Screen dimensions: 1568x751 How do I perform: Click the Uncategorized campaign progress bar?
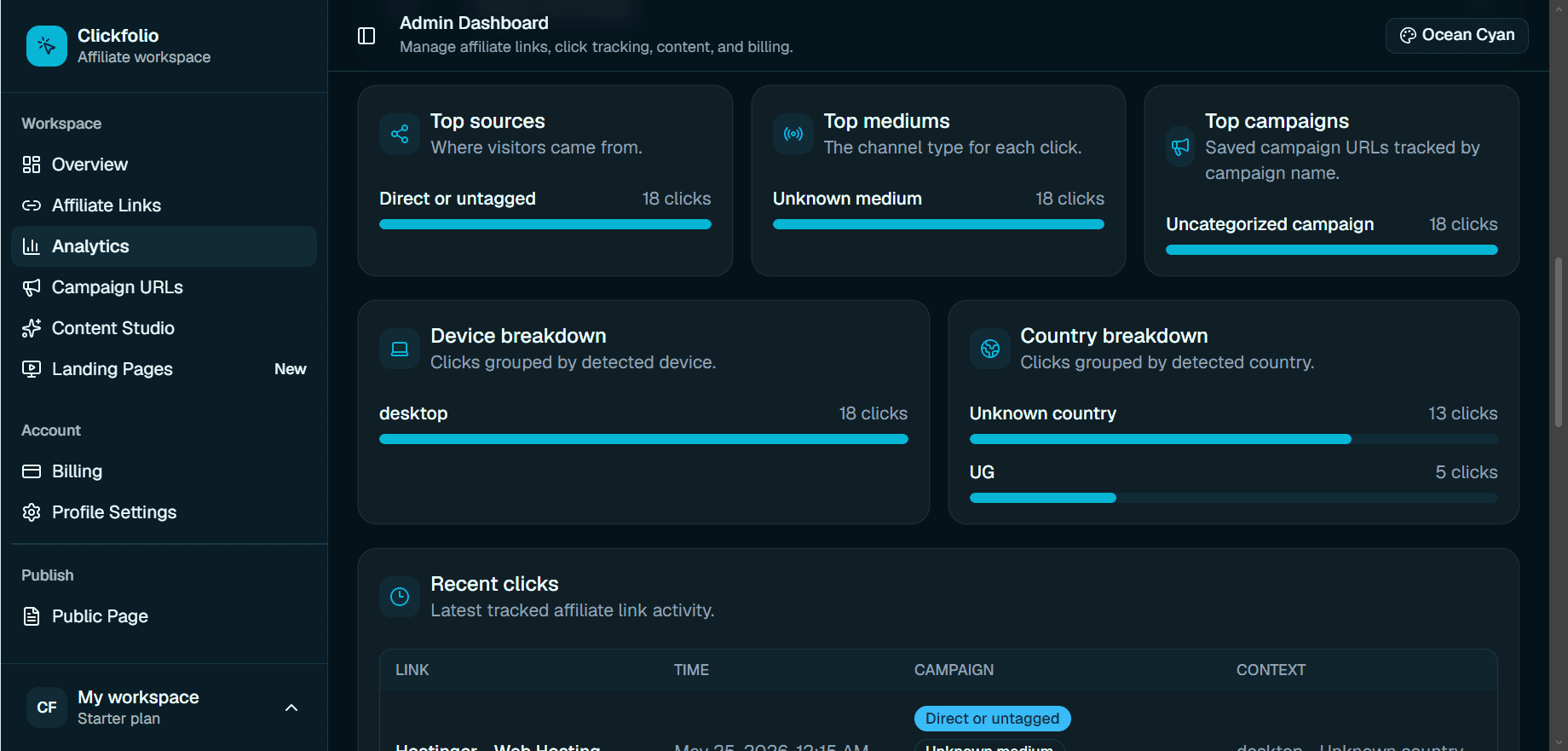click(1332, 250)
